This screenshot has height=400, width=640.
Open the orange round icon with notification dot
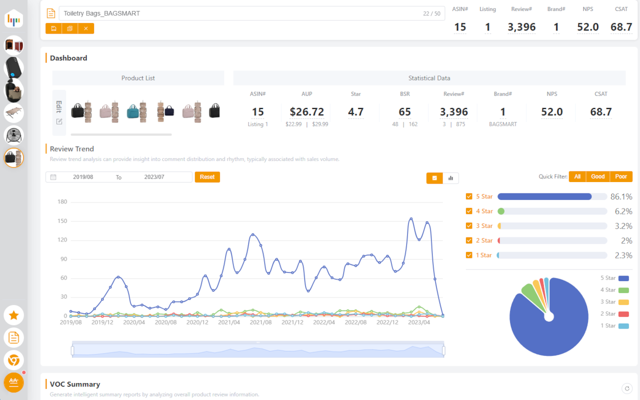pyautogui.click(x=13, y=382)
